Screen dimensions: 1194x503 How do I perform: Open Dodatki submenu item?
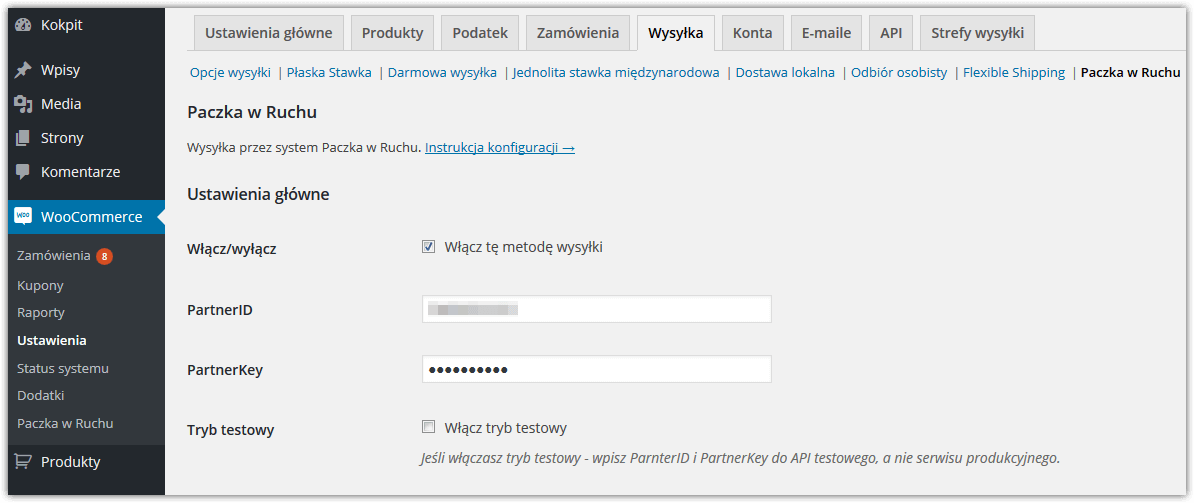pyautogui.click(x=40, y=396)
